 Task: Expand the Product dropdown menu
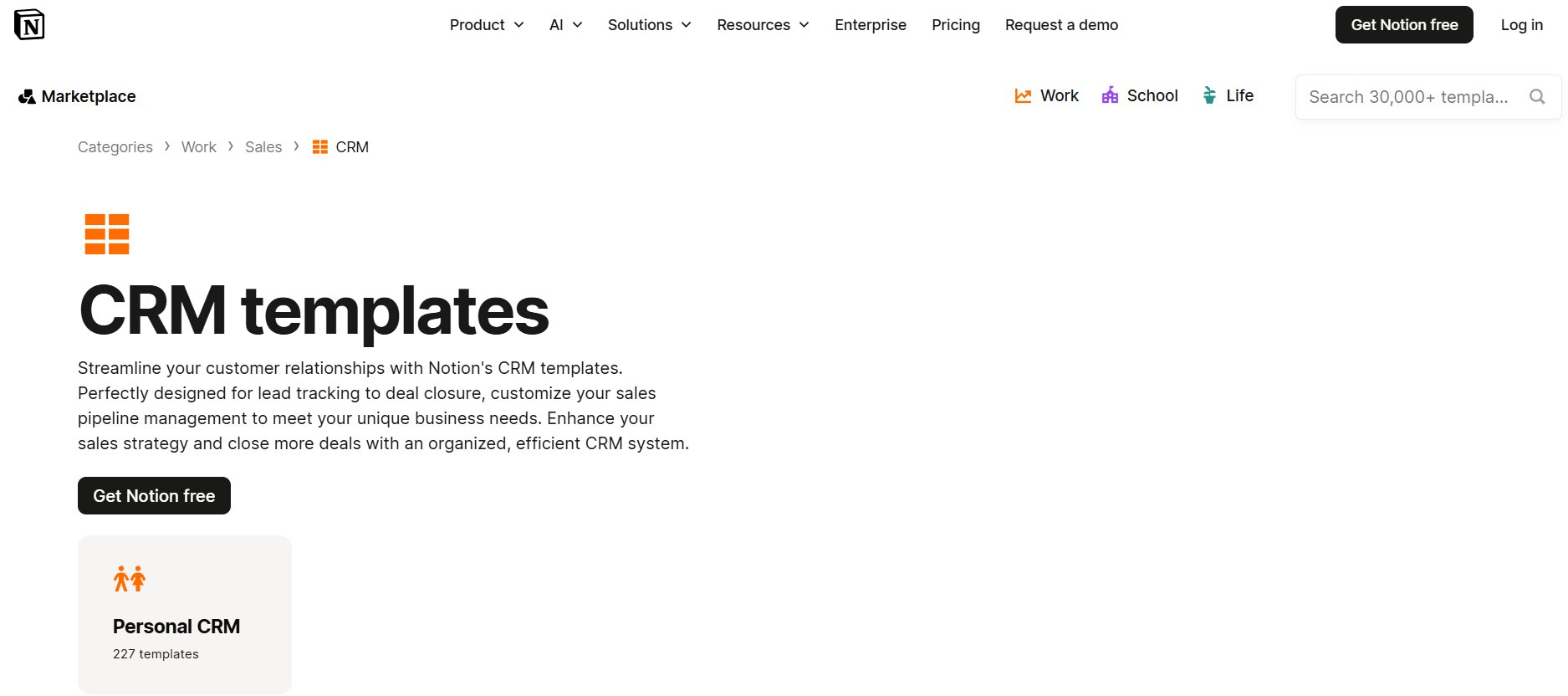click(x=487, y=25)
